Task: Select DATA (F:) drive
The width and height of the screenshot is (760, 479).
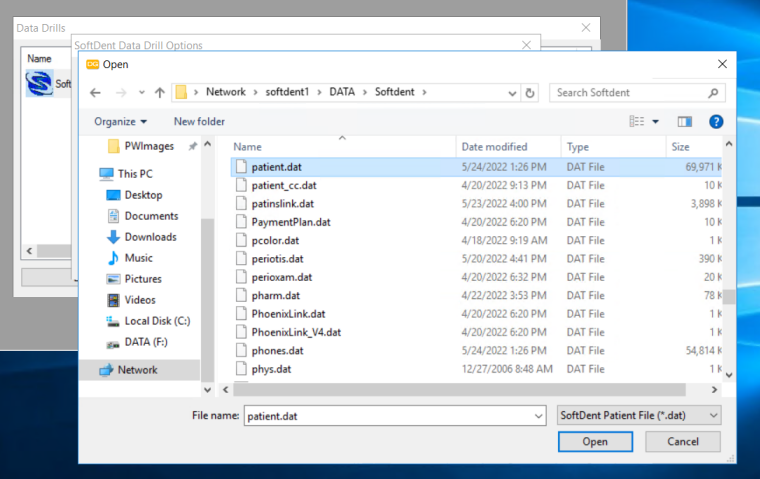Action: (x=146, y=342)
